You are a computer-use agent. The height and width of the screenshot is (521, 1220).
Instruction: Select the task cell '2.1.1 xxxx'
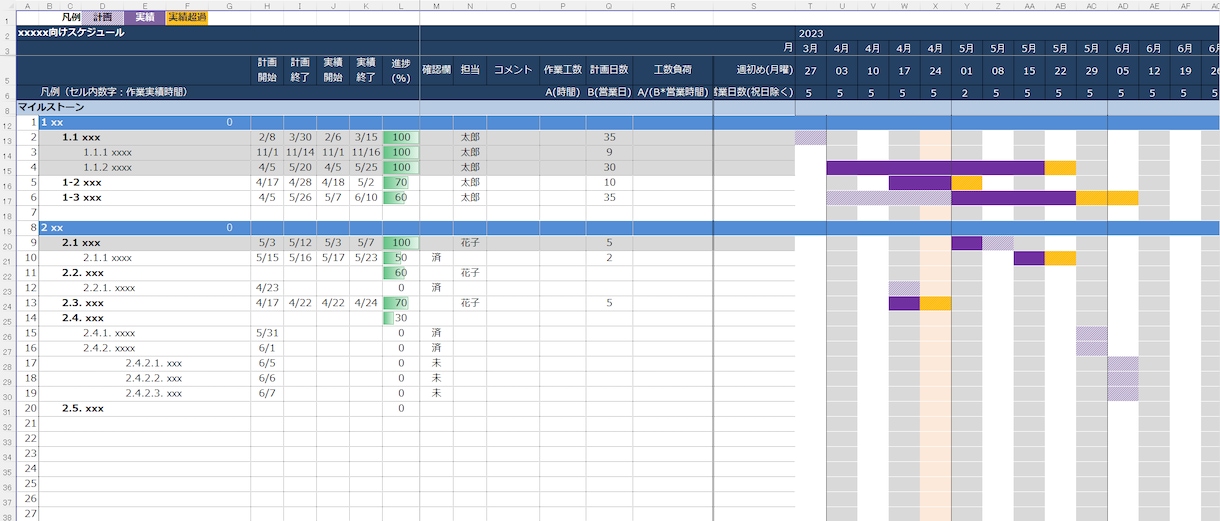click(x=108, y=258)
